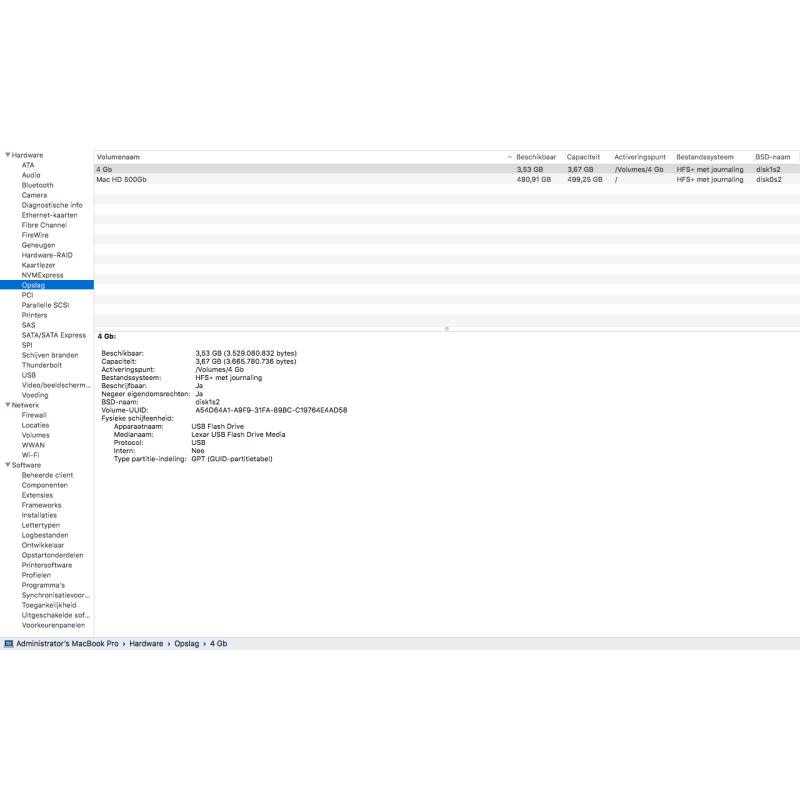Select Locaties under Netwerk

[x=35, y=425]
